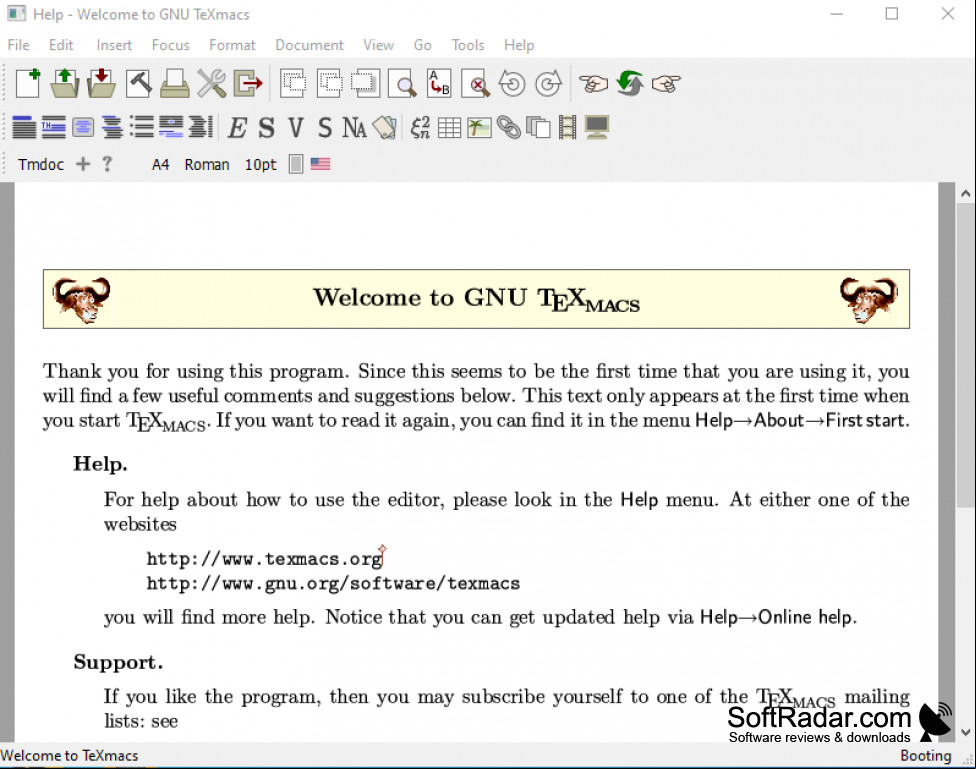Screen dimensions: 976x769
Task: Open the Tools menu
Action: (x=468, y=45)
